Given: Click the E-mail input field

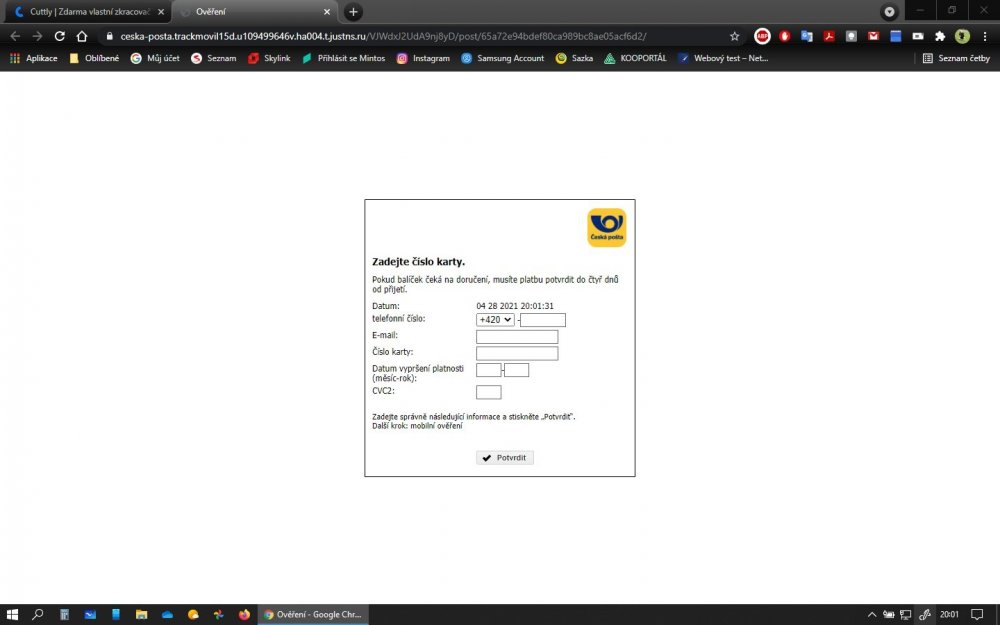Looking at the screenshot, I should [517, 337].
